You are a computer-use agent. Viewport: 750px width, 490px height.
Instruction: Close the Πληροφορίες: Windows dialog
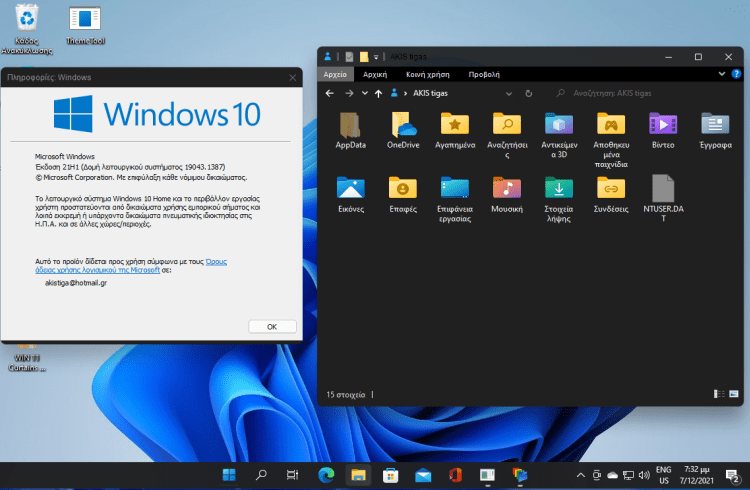293,78
